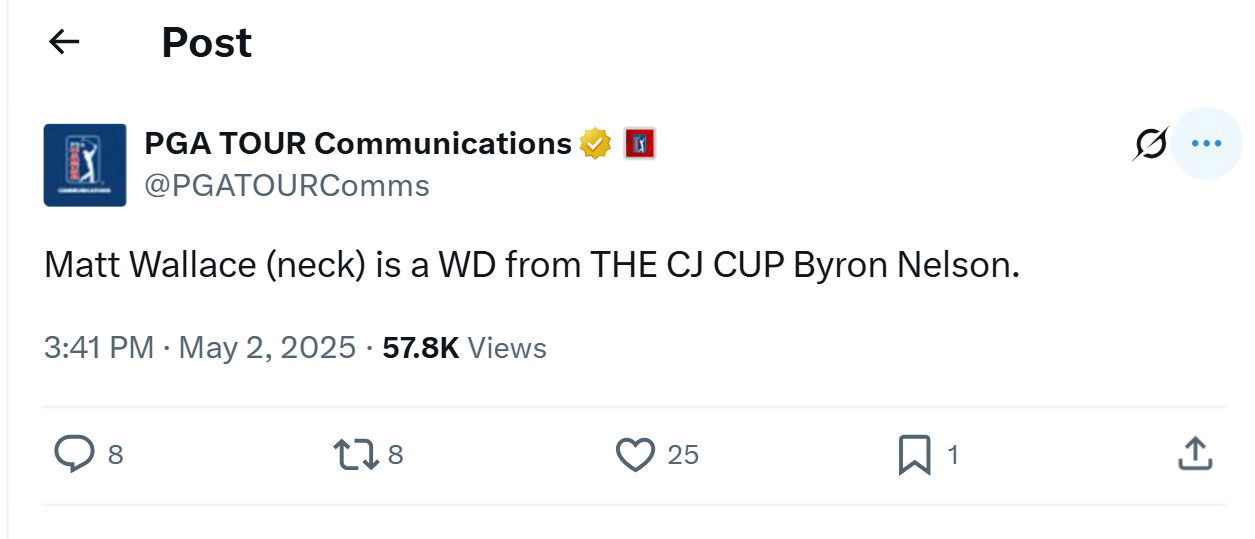Repost using the two-arrows repost icon
Image resolution: width=1255 pixels, height=539 pixels.
click(355, 455)
